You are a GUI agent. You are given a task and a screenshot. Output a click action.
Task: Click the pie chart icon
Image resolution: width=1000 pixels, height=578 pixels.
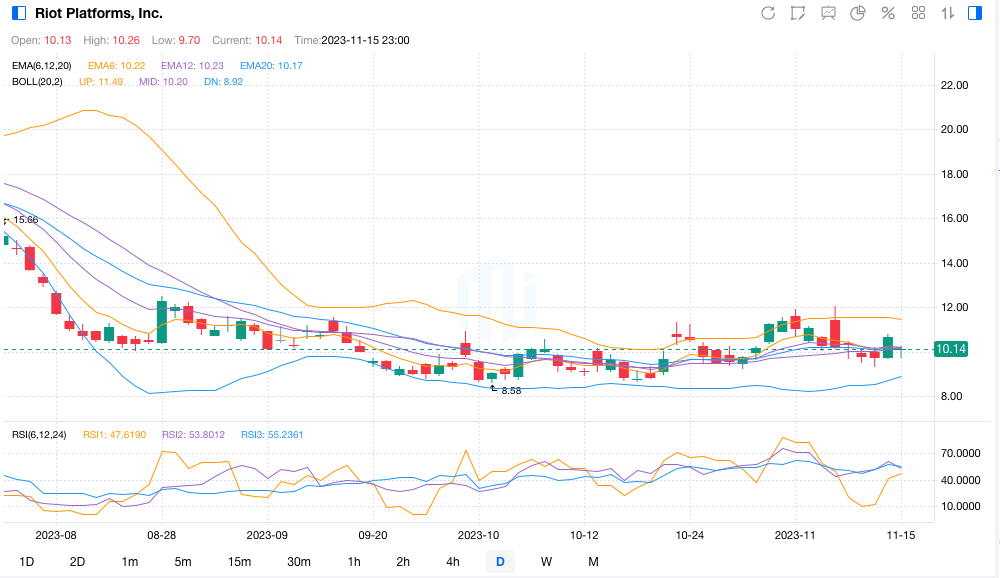(x=858, y=13)
